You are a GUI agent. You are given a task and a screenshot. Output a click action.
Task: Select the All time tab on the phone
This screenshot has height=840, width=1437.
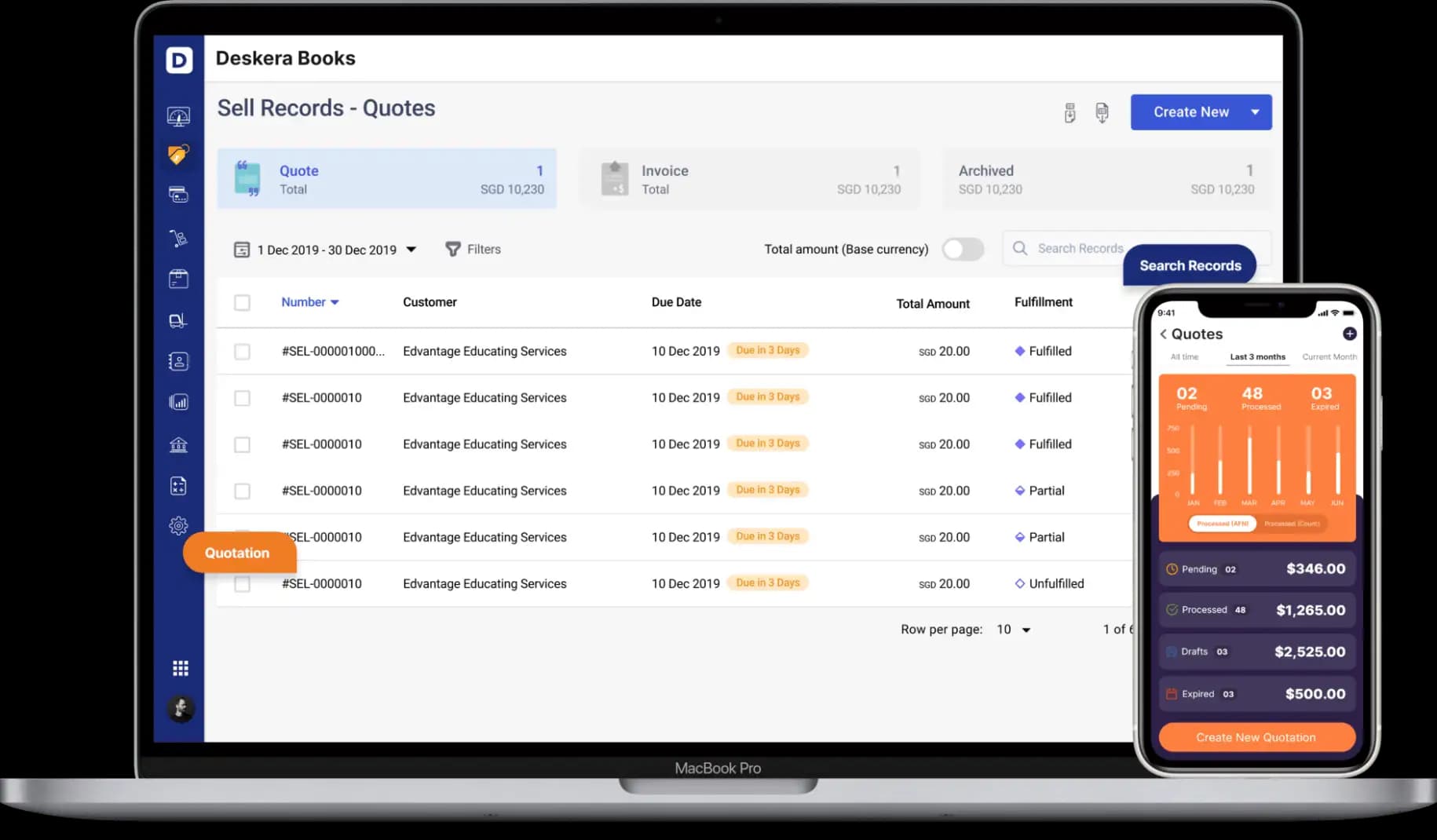(x=1185, y=357)
